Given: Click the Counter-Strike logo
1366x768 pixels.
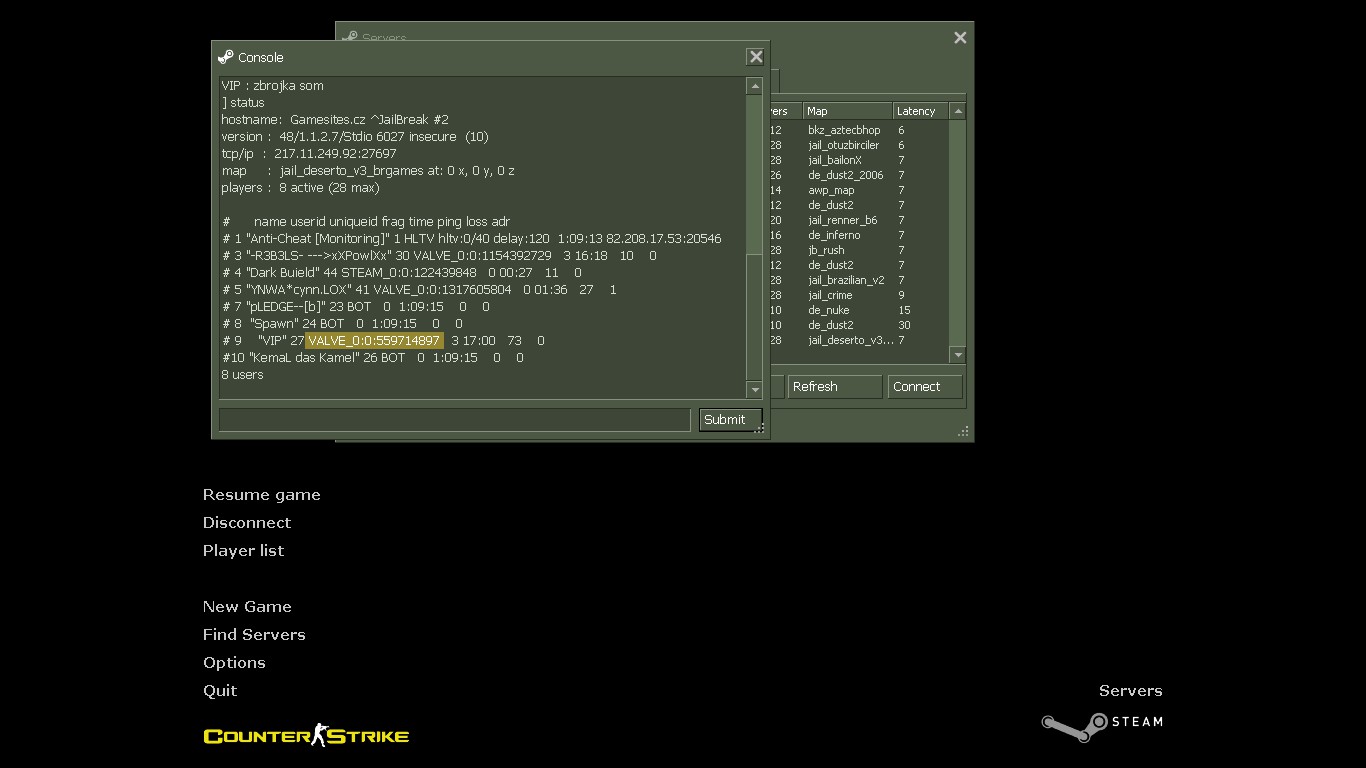Looking at the screenshot, I should pos(306,736).
